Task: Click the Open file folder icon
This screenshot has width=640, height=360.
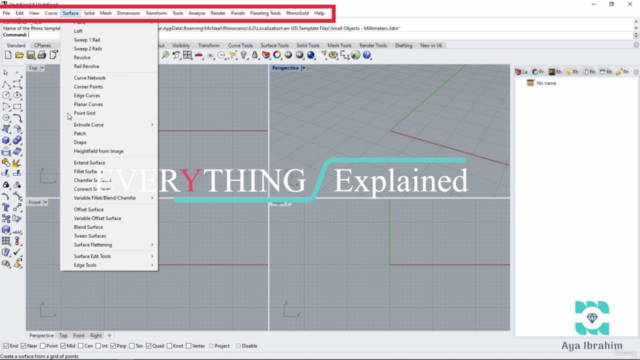Action: click(x=19, y=55)
